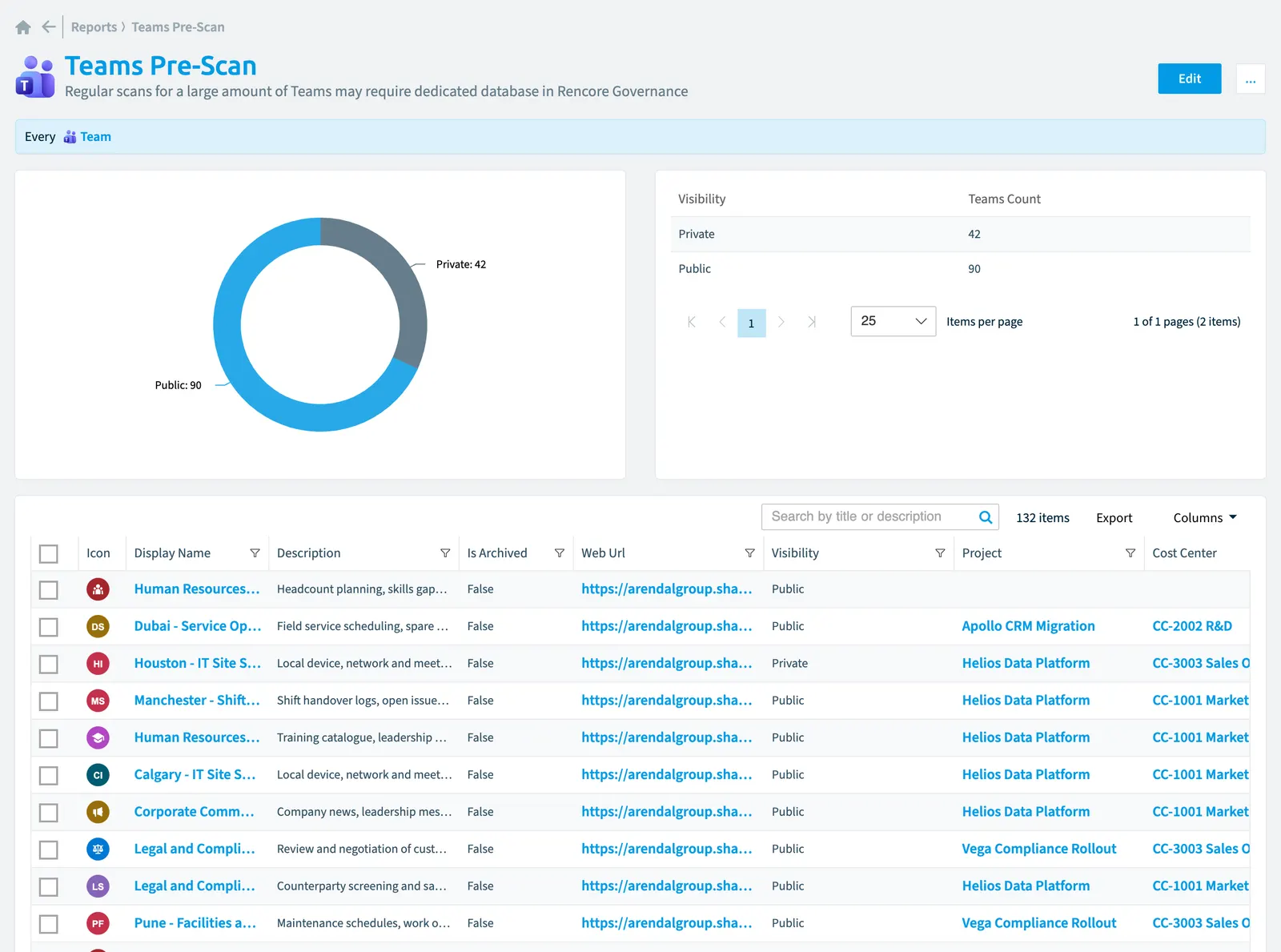Click the Calgary team CI icon
Viewport: 1281px width, 952px height.
click(98, 775)
